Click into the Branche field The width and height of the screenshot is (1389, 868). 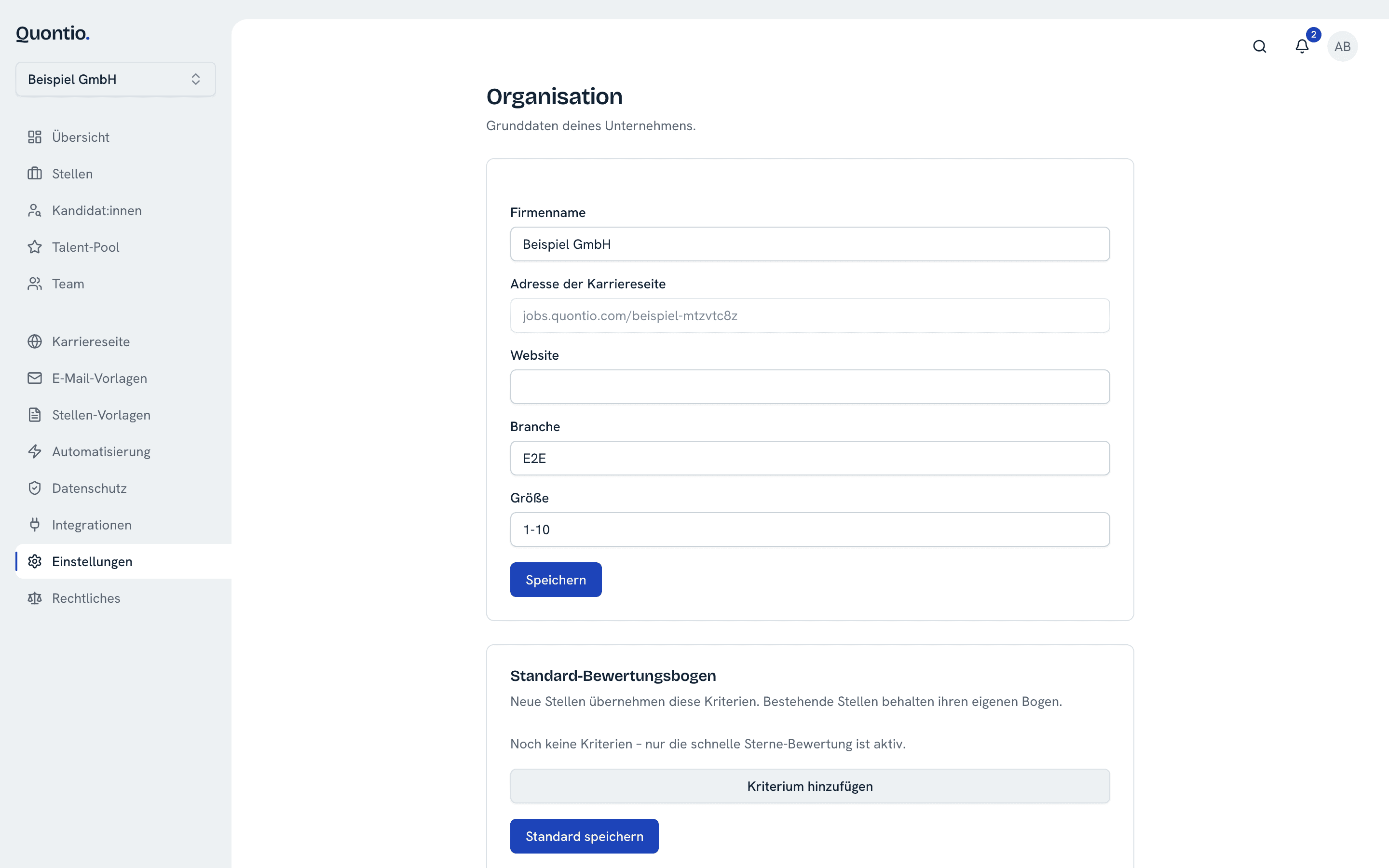coord(810,458)
